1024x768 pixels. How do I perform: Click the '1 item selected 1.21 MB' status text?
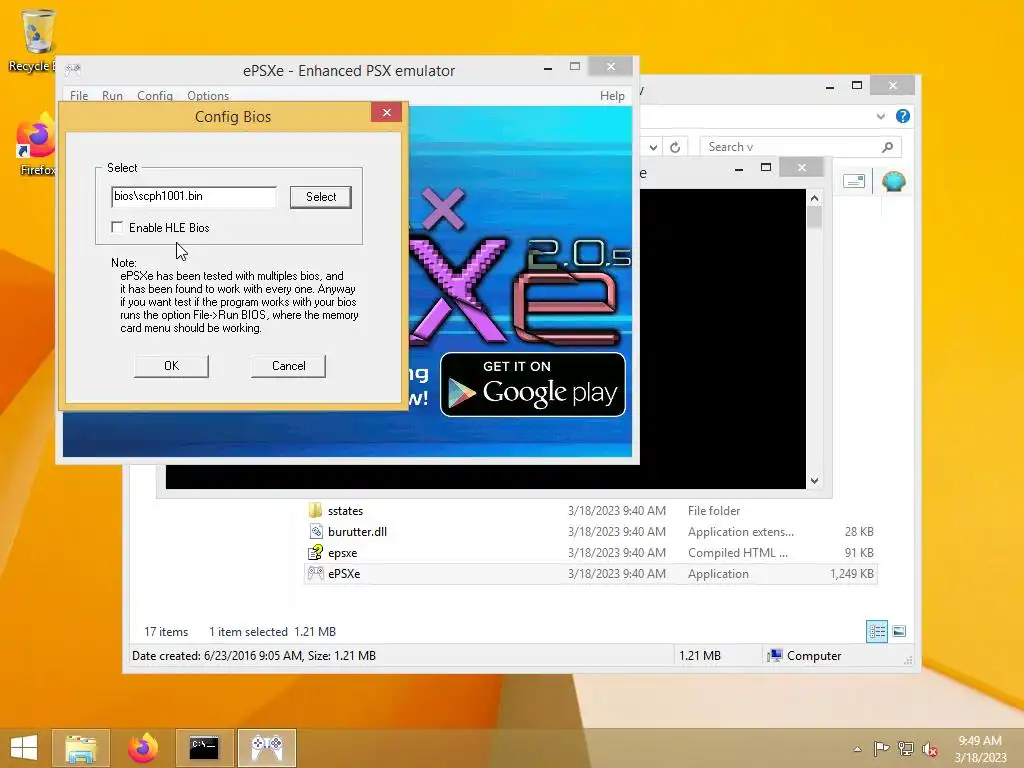[272, 632]
